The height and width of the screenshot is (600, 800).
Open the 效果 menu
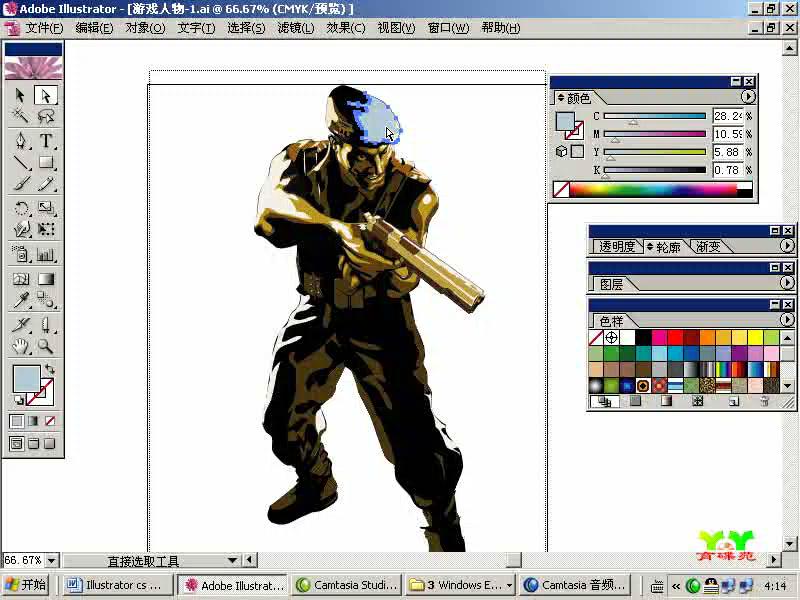pos(345,28)
